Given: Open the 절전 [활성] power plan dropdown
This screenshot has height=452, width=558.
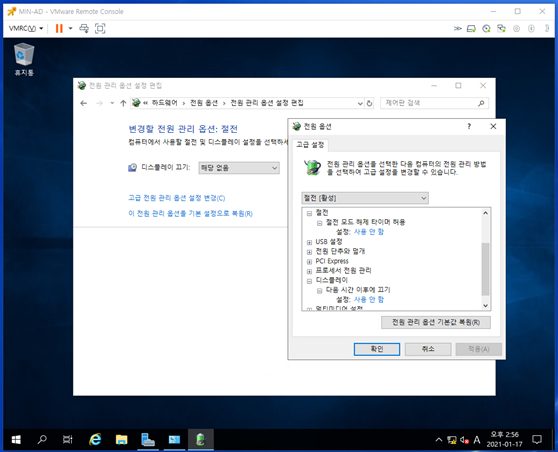Looking at the screenshot, I should point(365,198).
